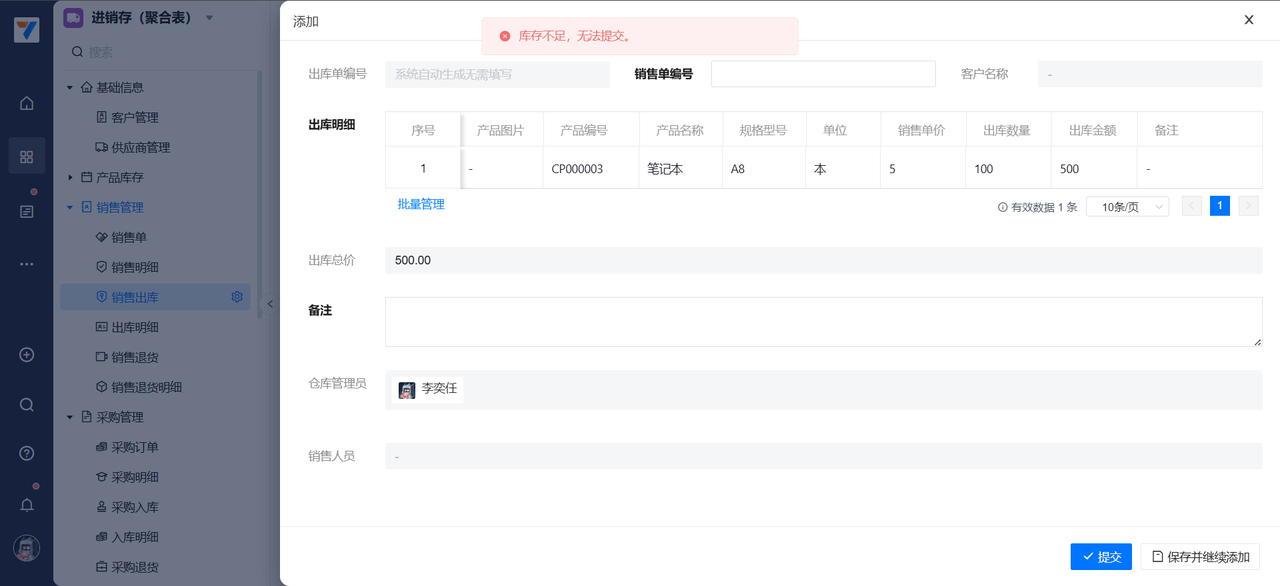Click inside the 备注 text area

coord(823,322)
